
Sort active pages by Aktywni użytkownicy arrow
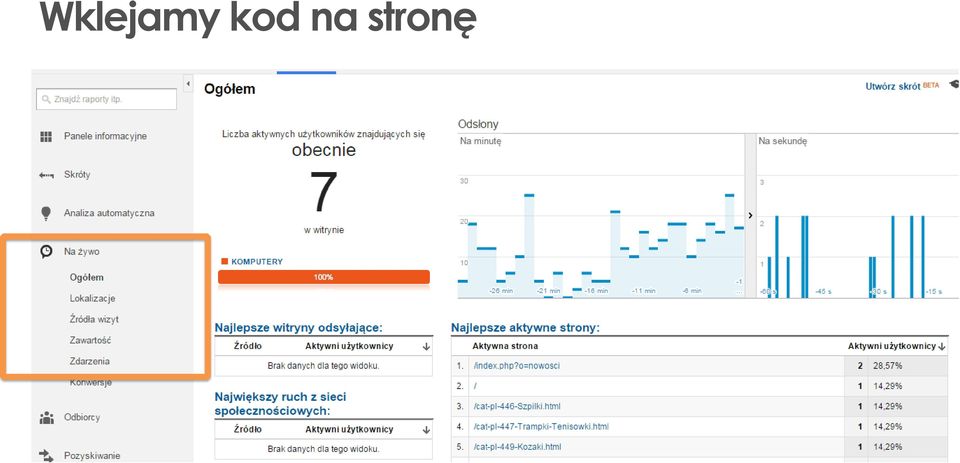click(x=943, y=347)
